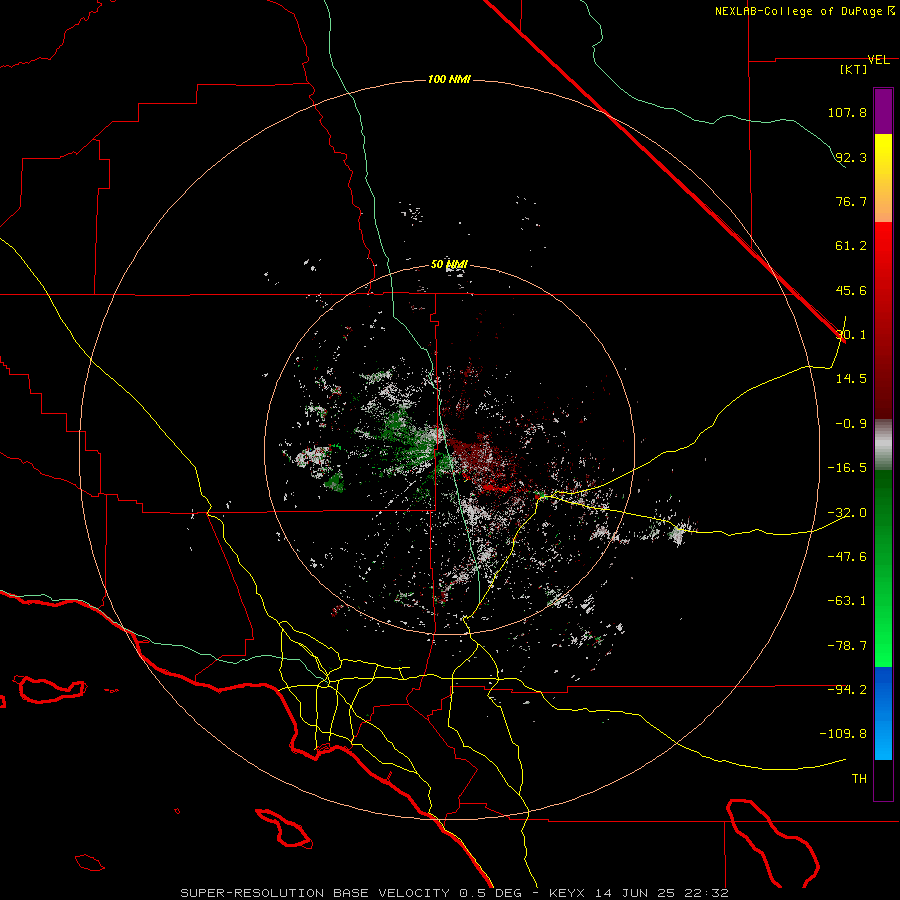Image resolution: width=900 pixels, height=900 pixels.
Task: Click the [KT] units label
Action: point(854,69)
